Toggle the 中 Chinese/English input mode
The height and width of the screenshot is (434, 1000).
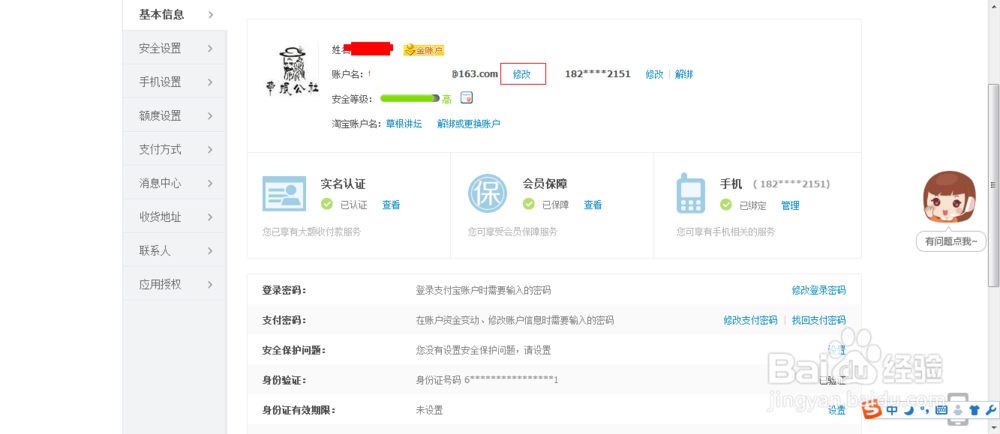(x=892, y=411)
